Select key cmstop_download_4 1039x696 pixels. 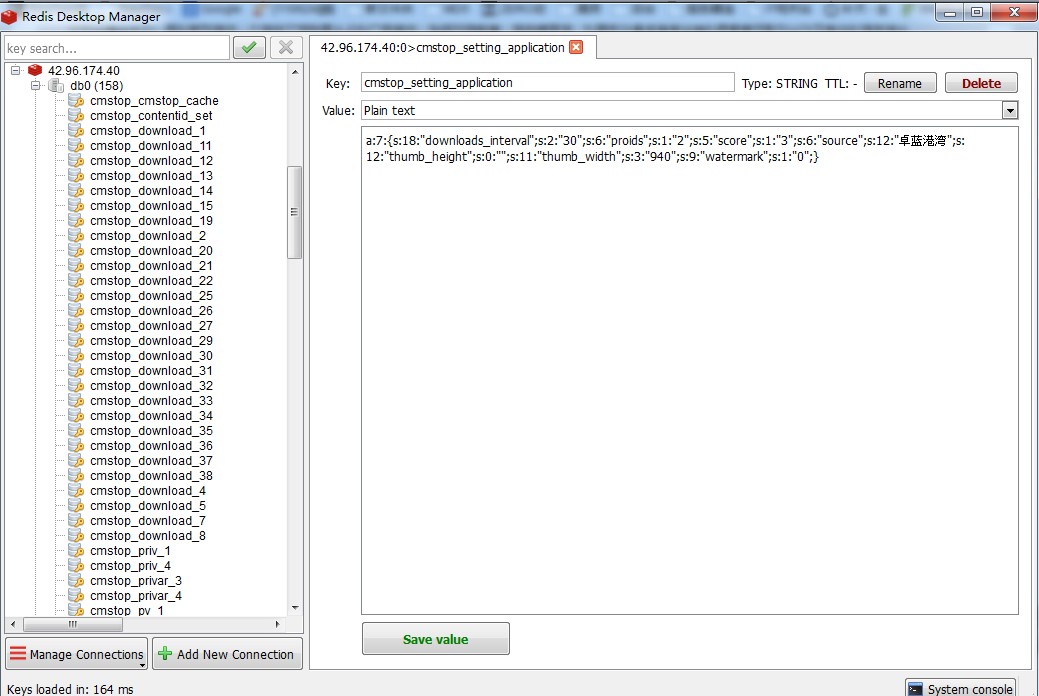(148, 491)
